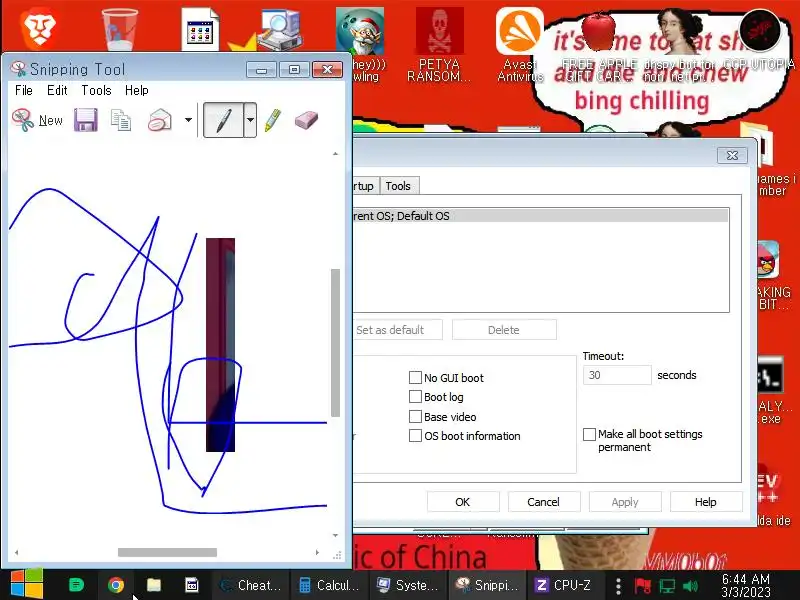Click the Set as default button
The width and height of the screenshot is (800, 600).
tap(397, 330)
